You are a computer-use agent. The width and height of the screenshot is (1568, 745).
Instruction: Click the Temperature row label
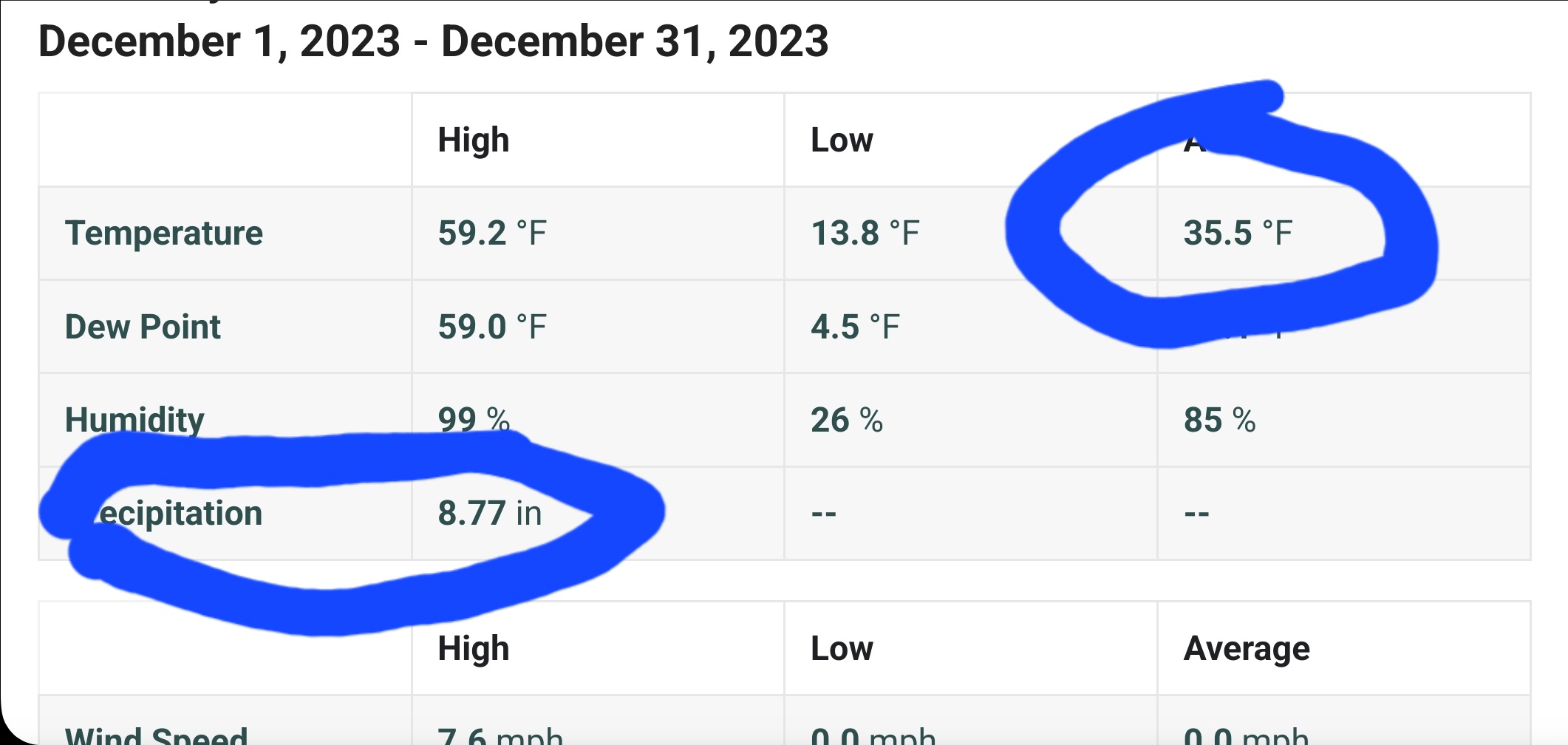164,234
